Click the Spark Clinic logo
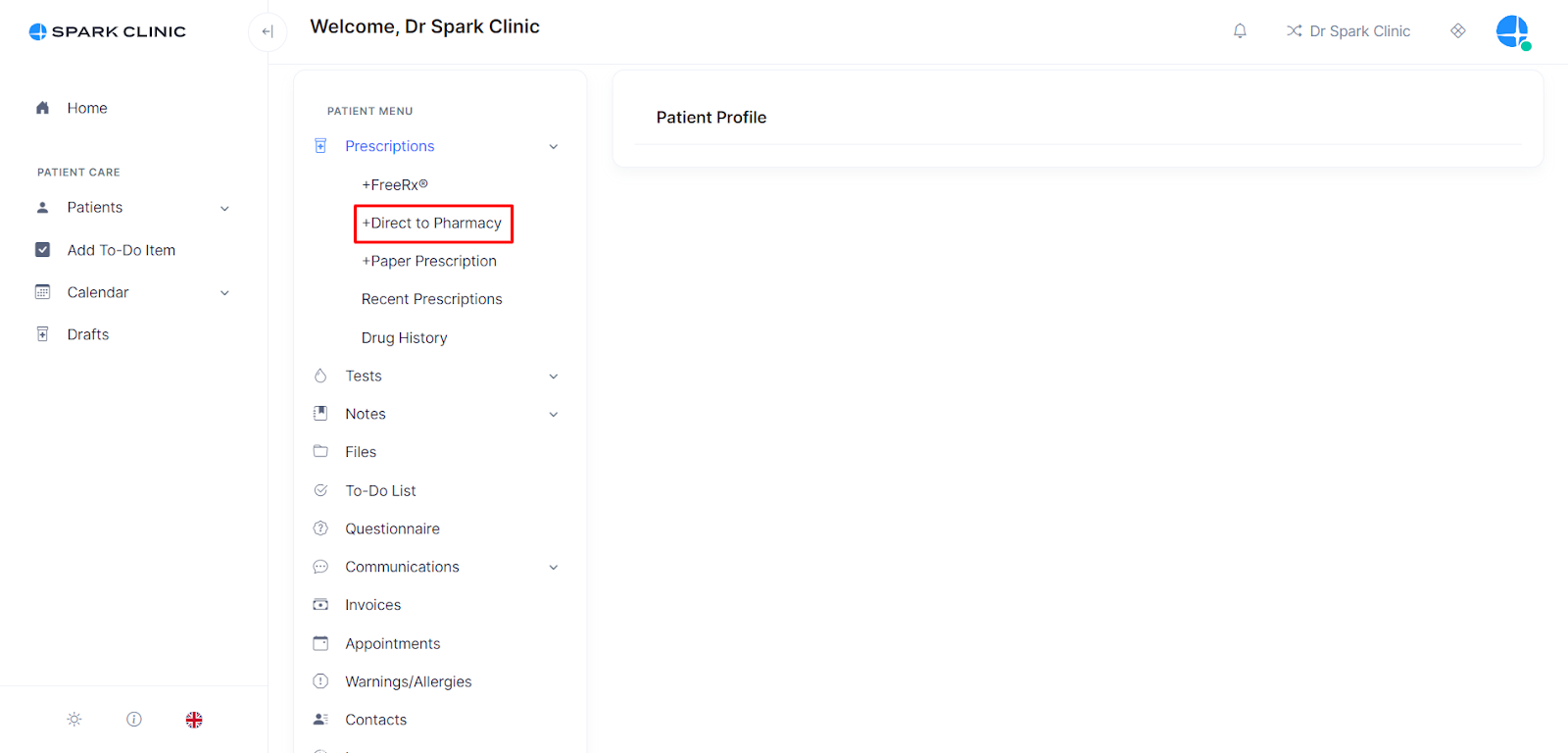This screenshot has height=753, width=1568. click(108, 31)
